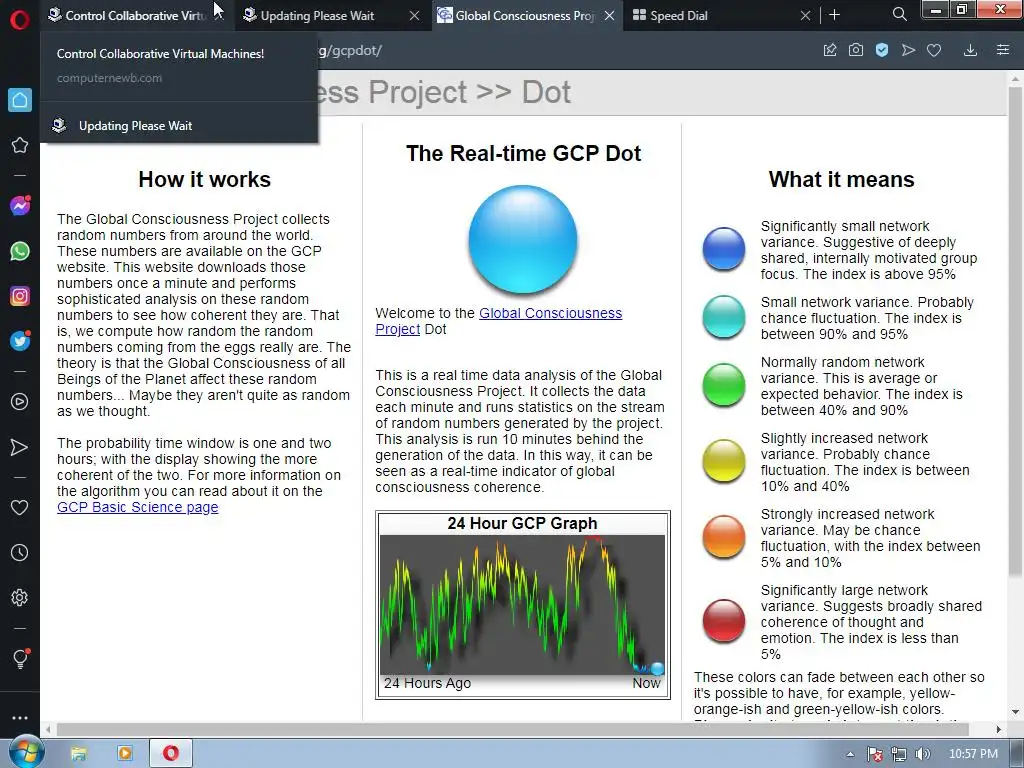
Task: Click the address bar URL field
Action: coord(562,50)
